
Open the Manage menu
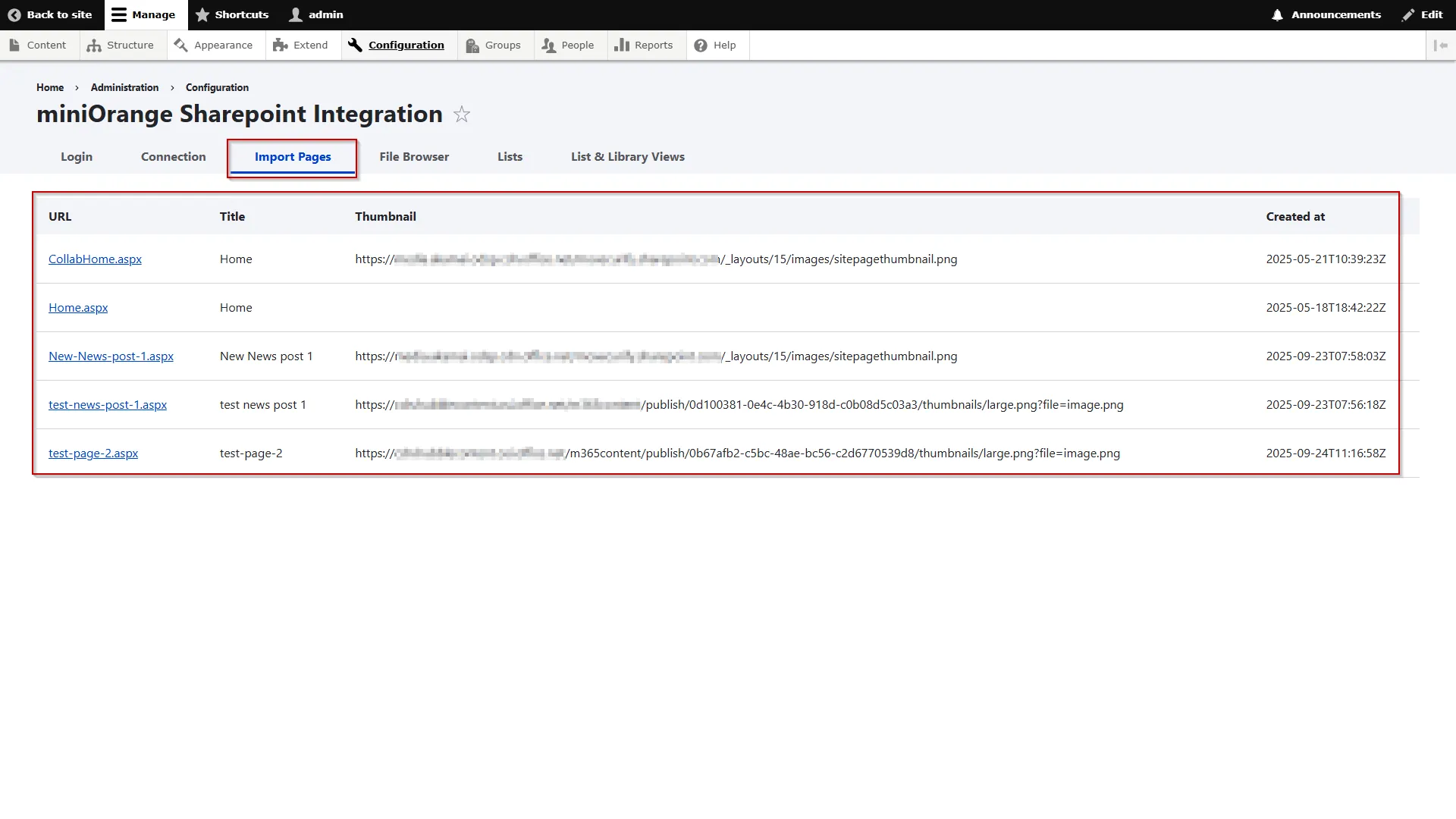(145, 14)
